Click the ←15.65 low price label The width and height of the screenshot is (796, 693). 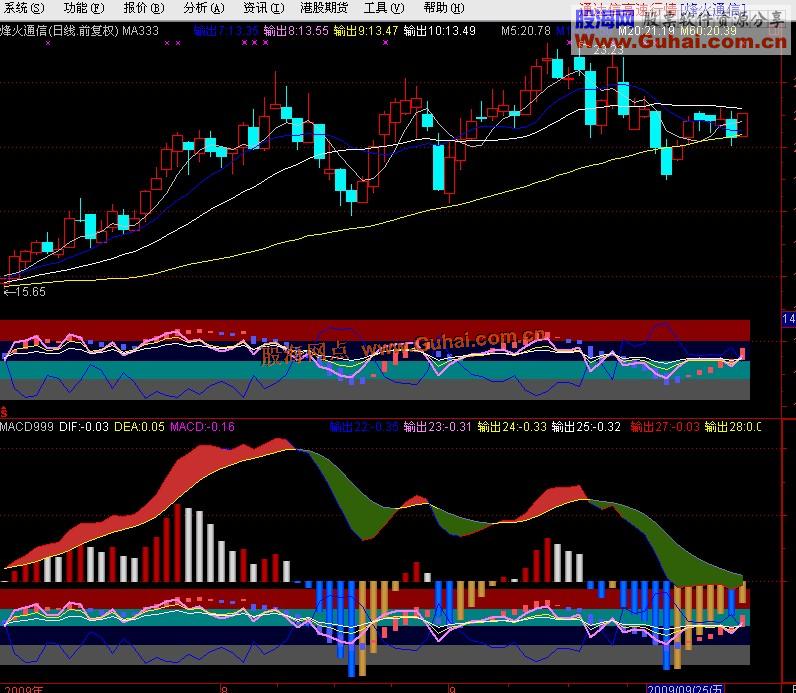coord(24,292)
